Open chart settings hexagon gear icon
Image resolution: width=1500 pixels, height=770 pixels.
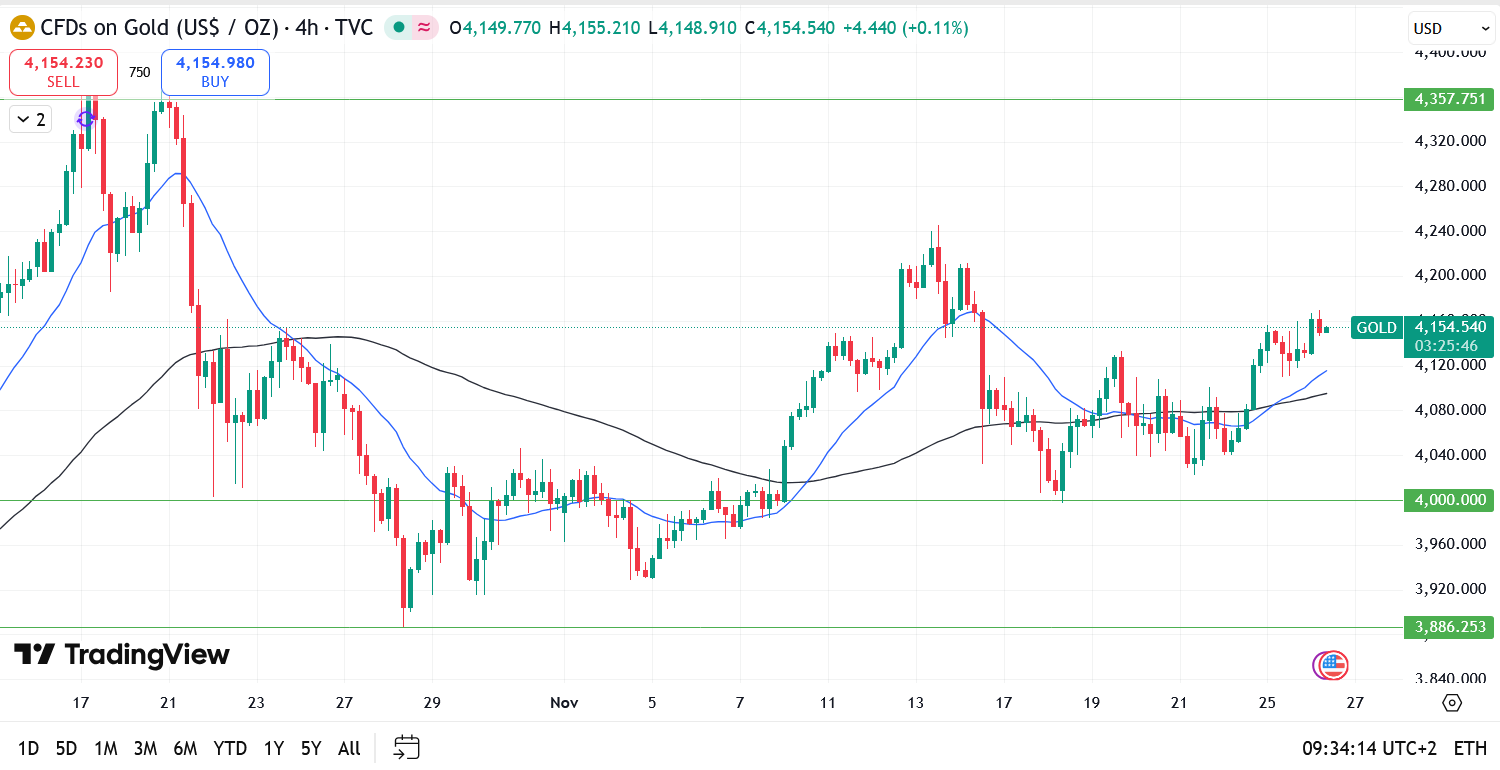(1452, 703)
